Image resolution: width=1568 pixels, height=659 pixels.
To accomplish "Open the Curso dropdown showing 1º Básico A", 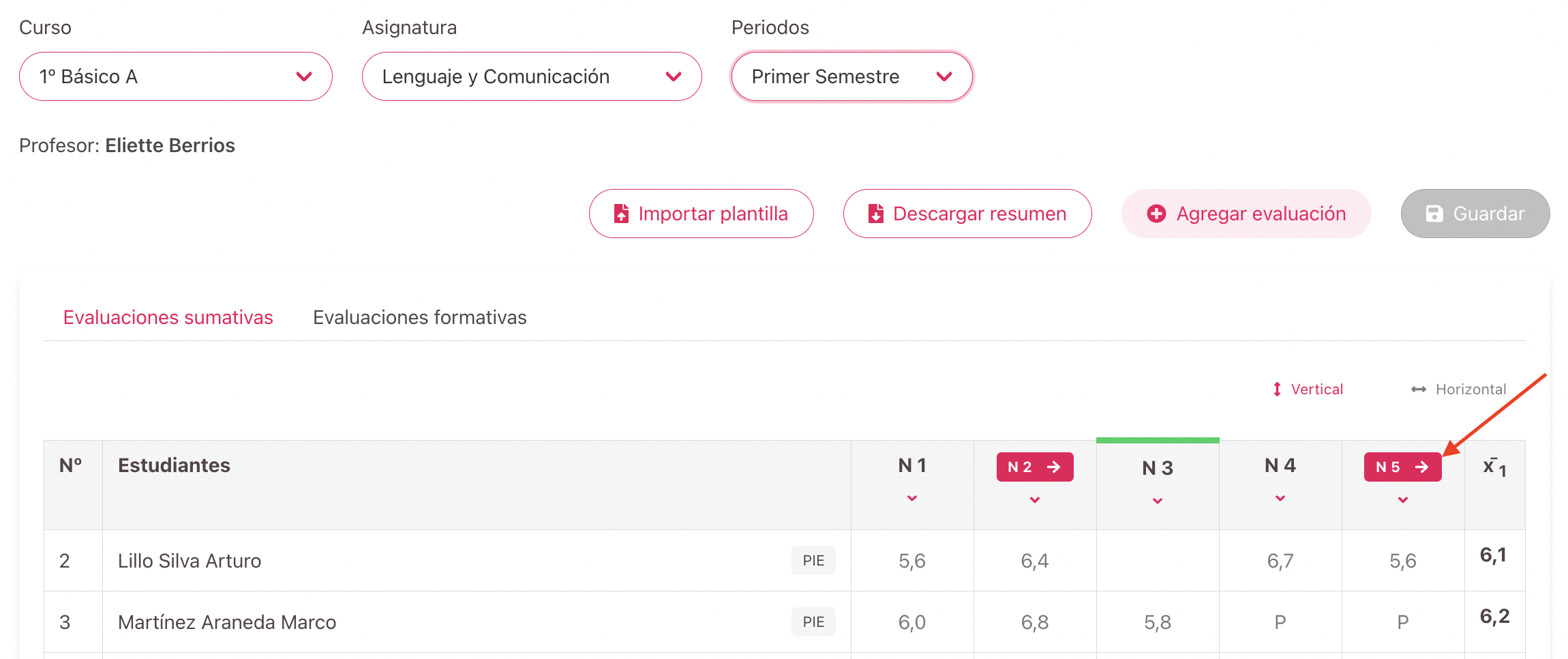I will click(x=176, y=76).
